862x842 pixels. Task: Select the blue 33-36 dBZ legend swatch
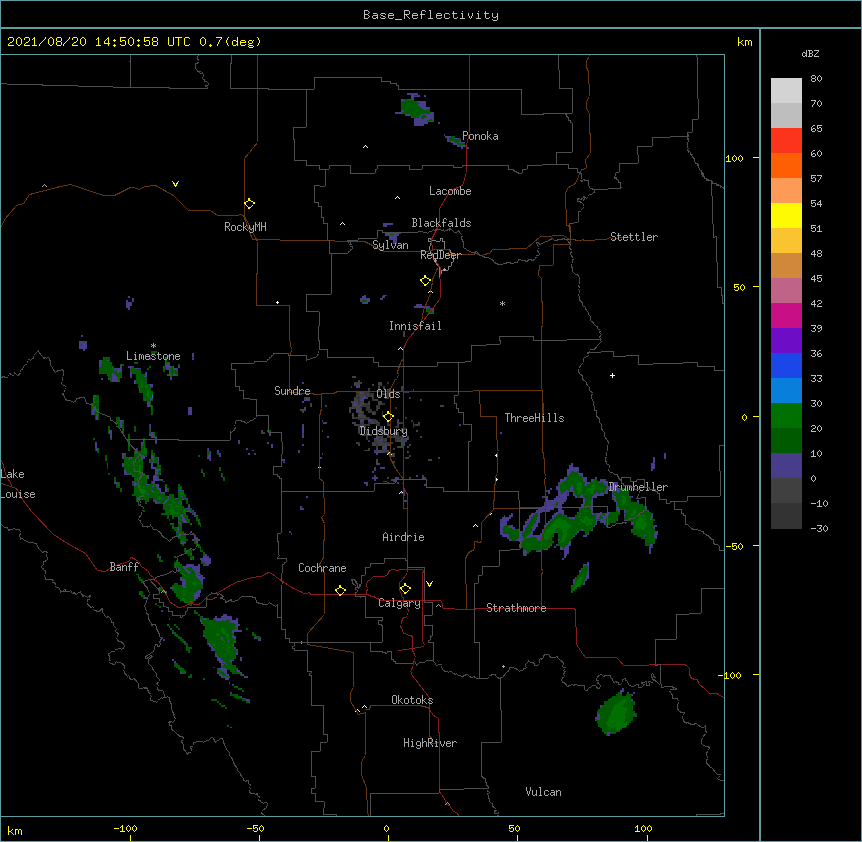(786, 365)
